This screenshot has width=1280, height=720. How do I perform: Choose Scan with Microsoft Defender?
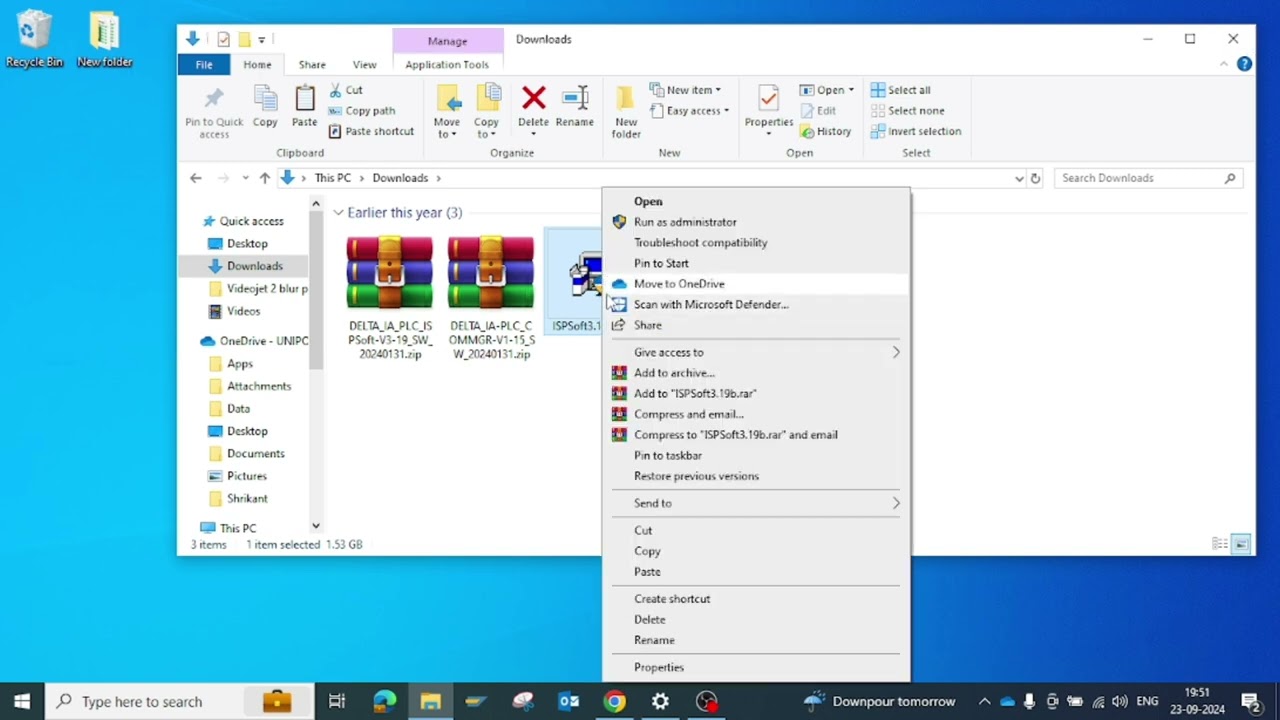point(756,304)
